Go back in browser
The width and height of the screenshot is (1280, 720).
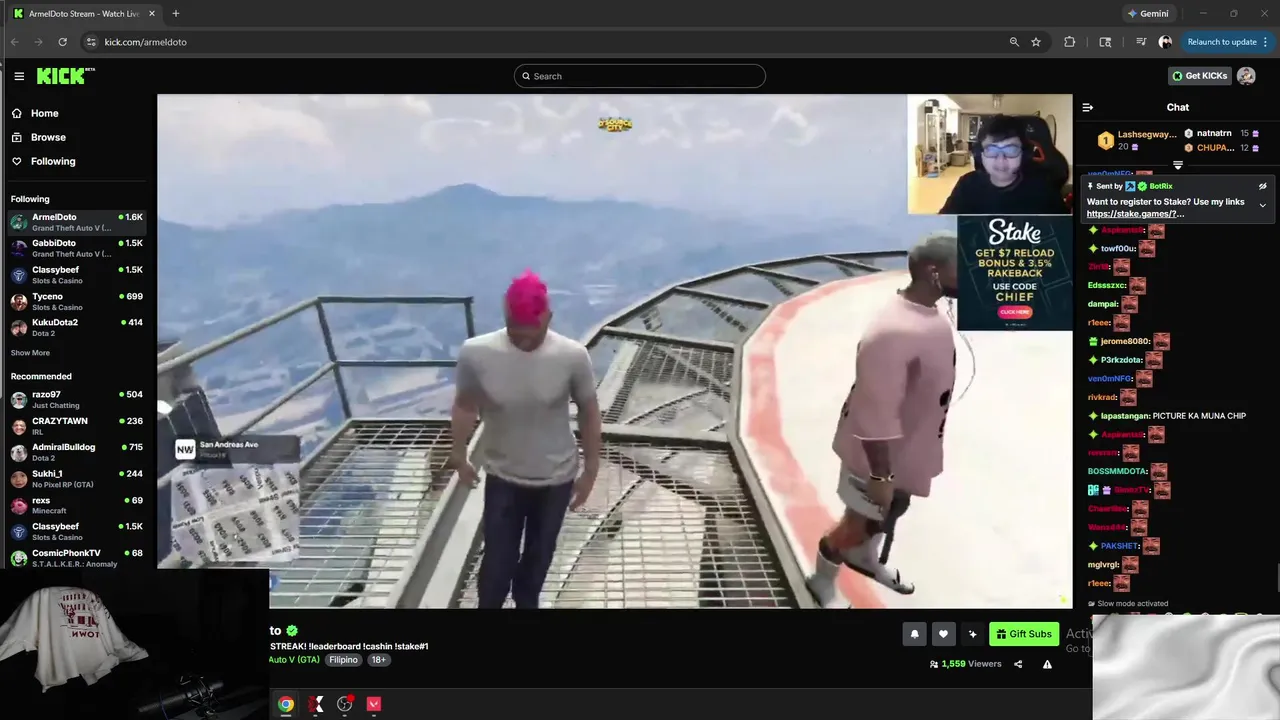pos(15,42)
